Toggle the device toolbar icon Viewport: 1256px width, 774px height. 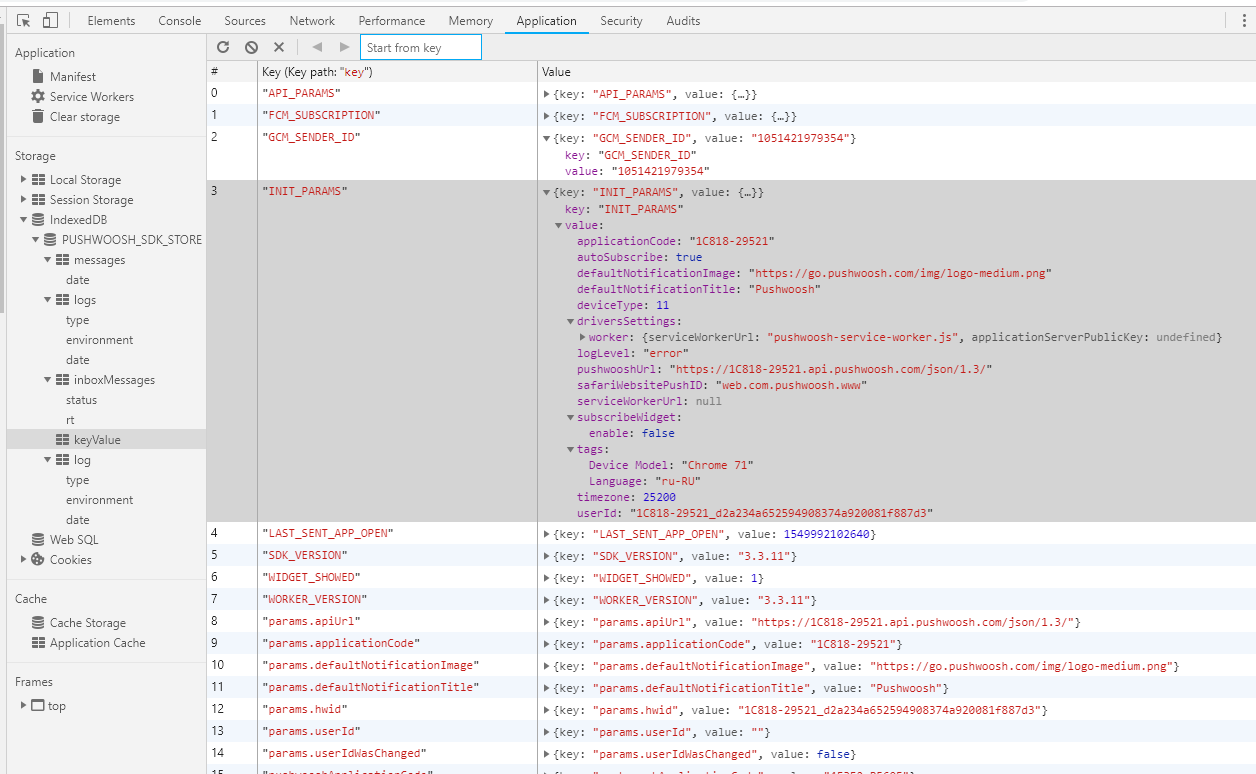click(51, 20)
